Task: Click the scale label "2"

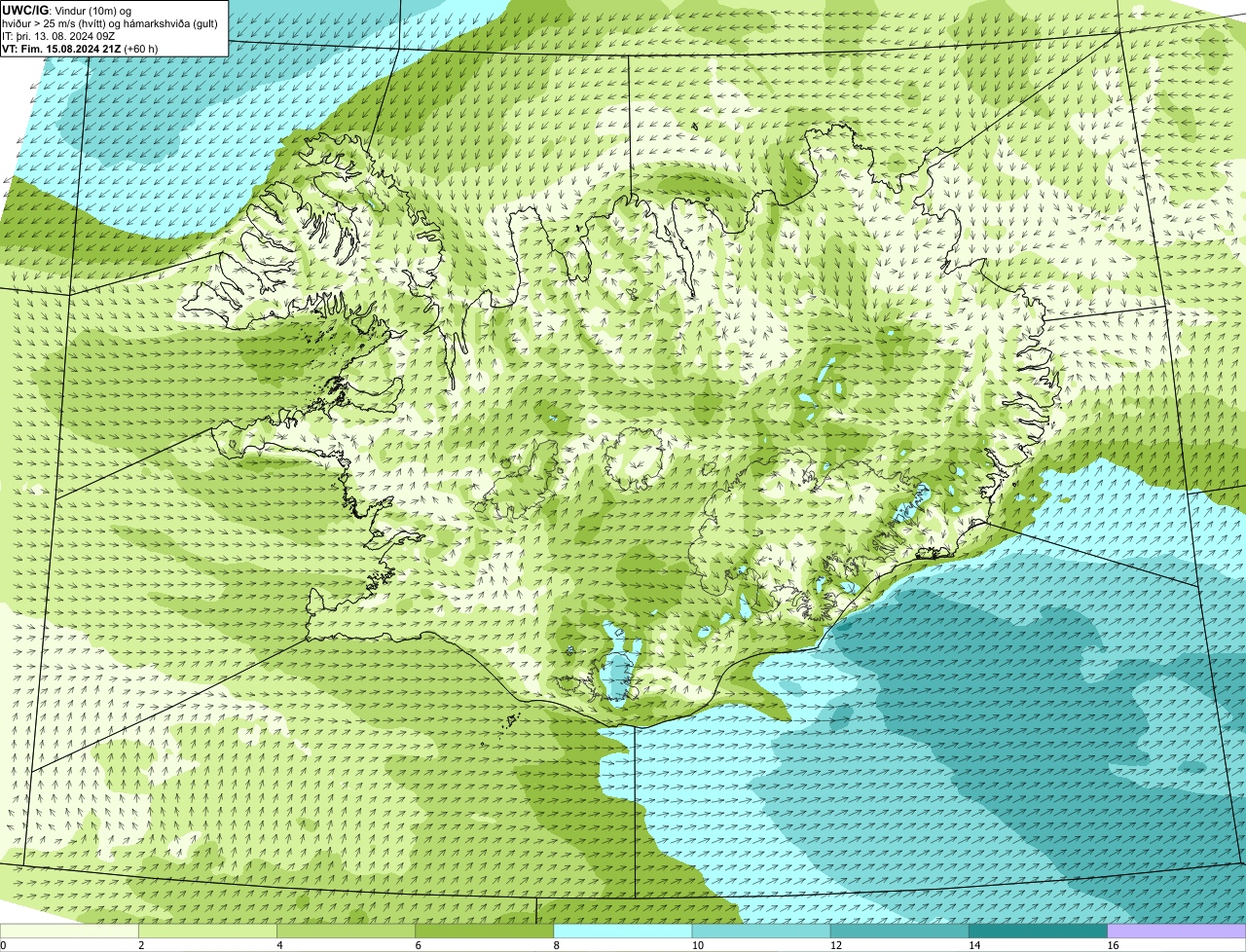Action: 141,945
